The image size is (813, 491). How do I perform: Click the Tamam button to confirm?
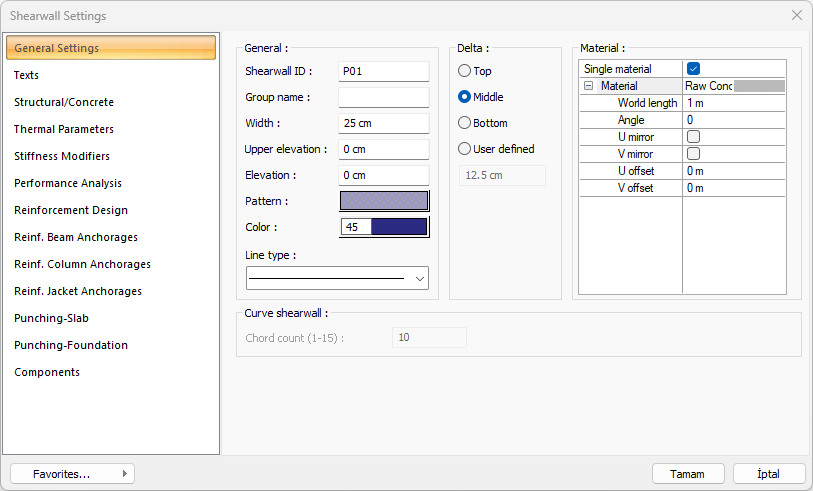click(687, 474)
